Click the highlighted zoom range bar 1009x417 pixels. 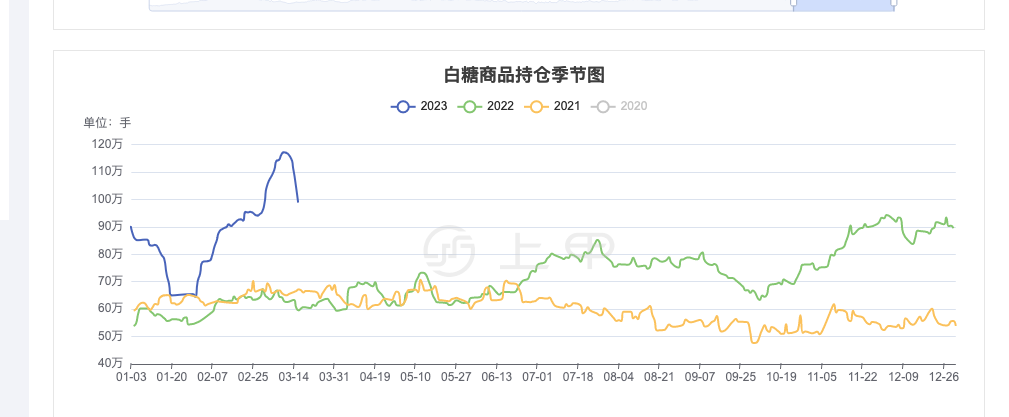844,5
